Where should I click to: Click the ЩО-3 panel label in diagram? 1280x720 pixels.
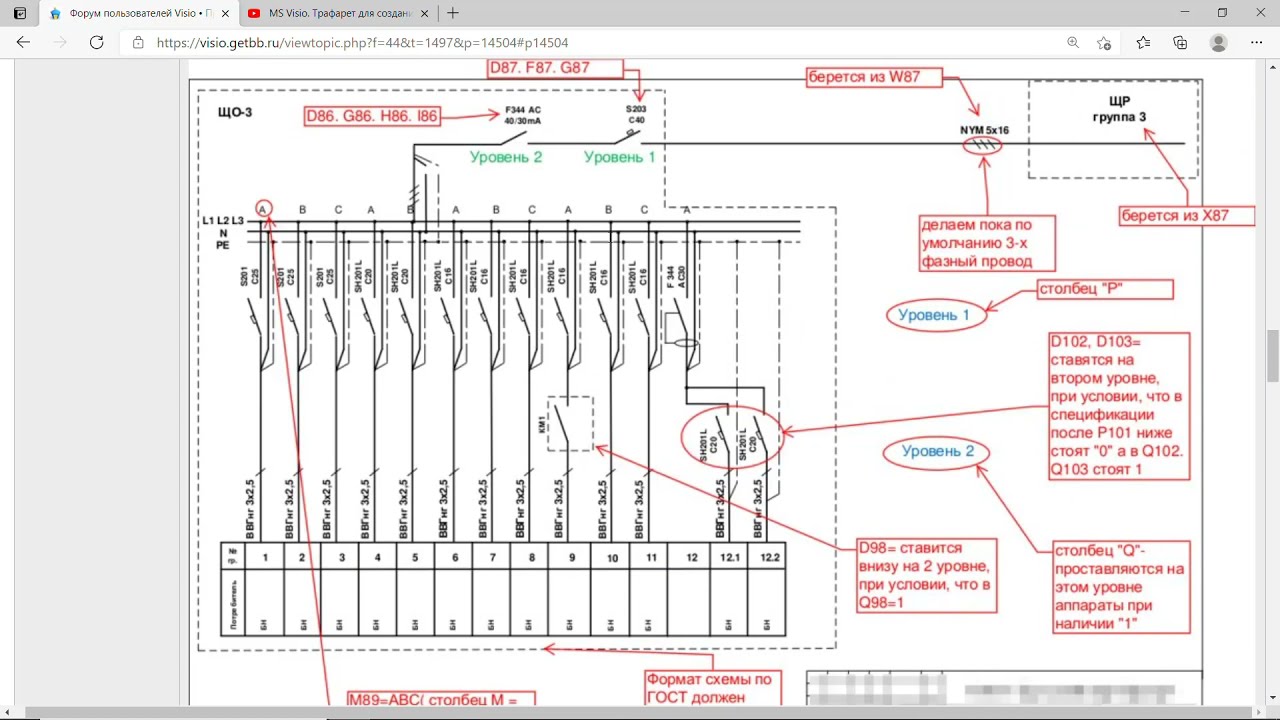[235, 112]
